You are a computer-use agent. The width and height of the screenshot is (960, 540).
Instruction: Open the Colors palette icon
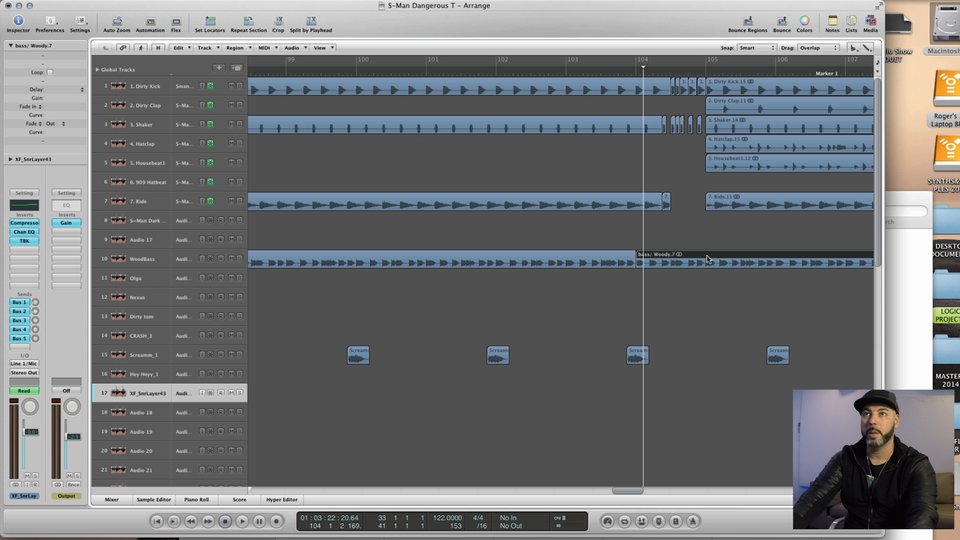(x=804, y=24)
